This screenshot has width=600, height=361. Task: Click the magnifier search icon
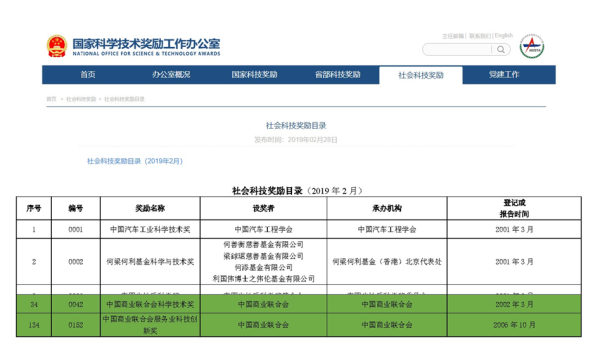(x=501, y=49)
